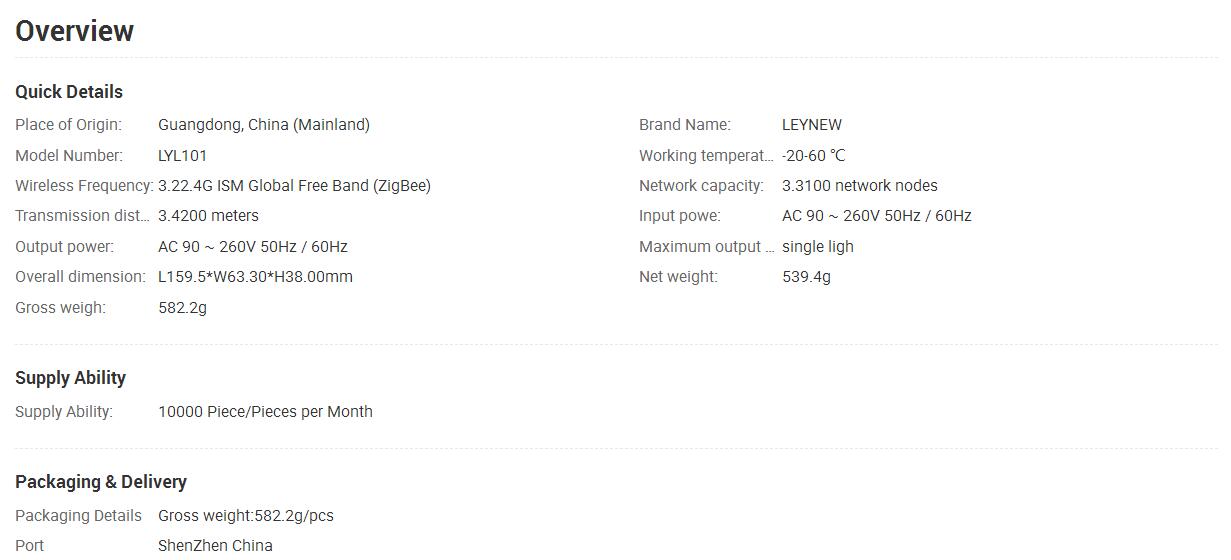
Task: Click the Net weight 539.4g value
Action: pos(806,277)
